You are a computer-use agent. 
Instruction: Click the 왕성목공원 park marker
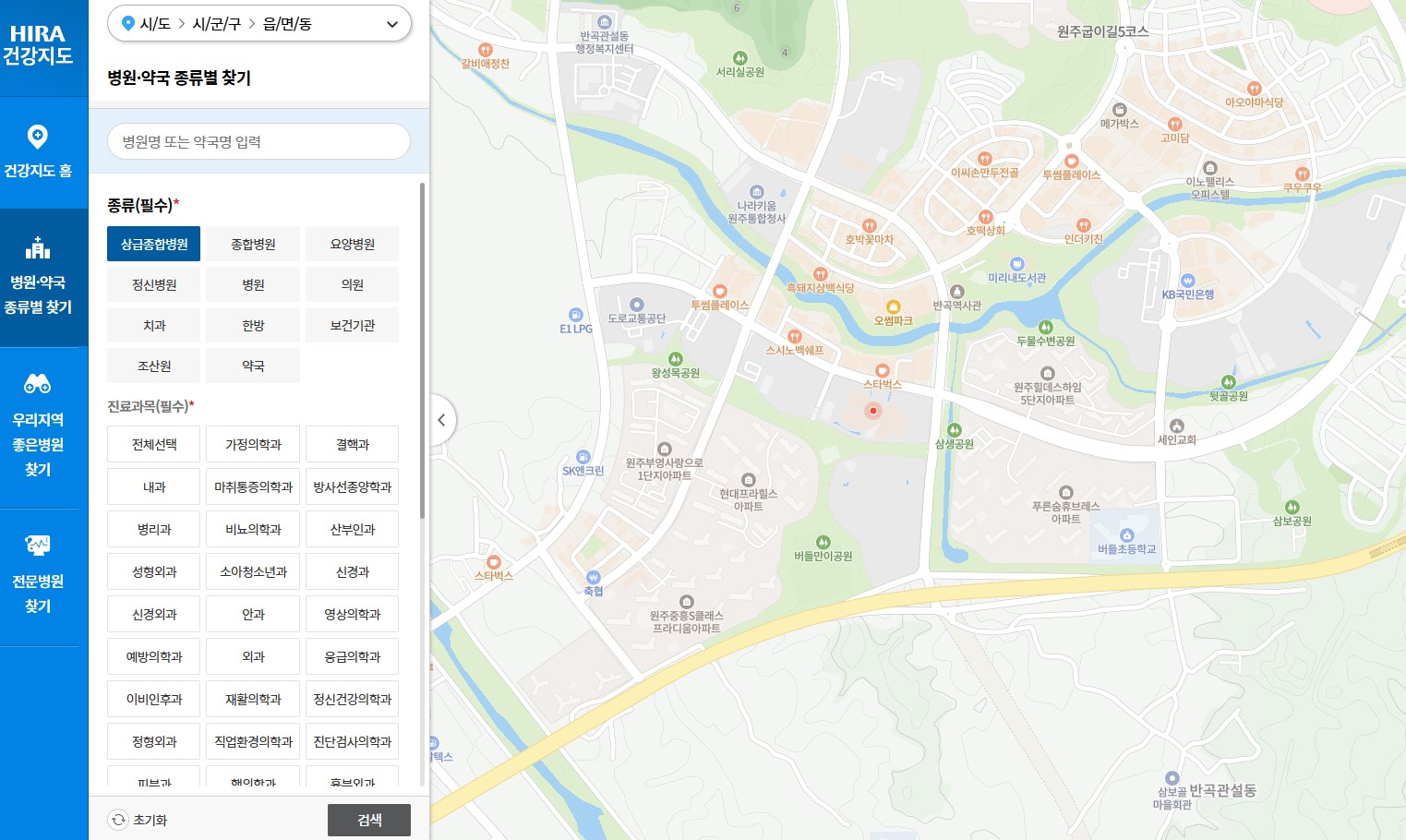click(676, 359)
